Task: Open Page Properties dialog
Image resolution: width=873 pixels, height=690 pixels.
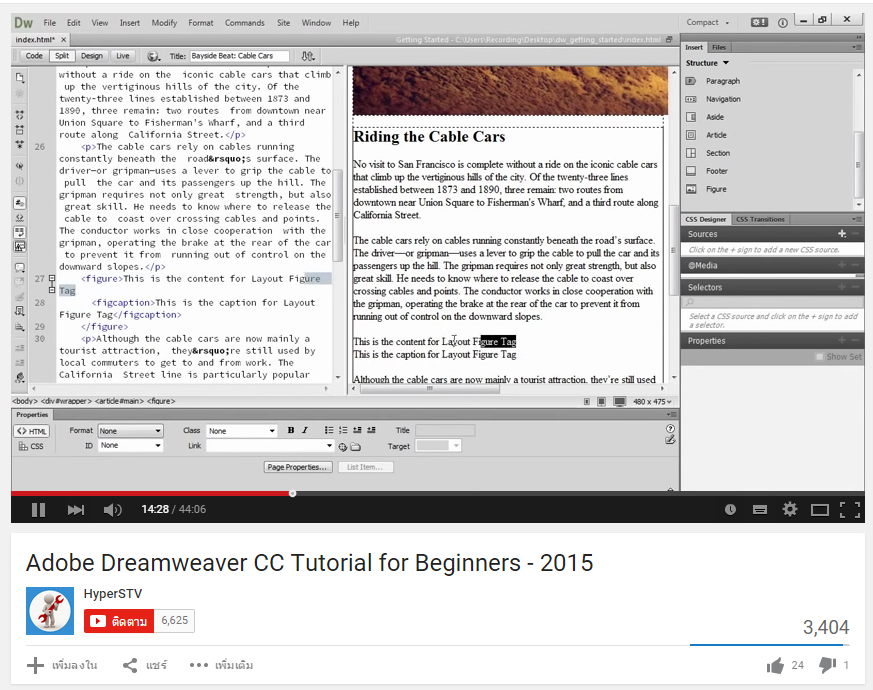Action: tap(298, 467)
